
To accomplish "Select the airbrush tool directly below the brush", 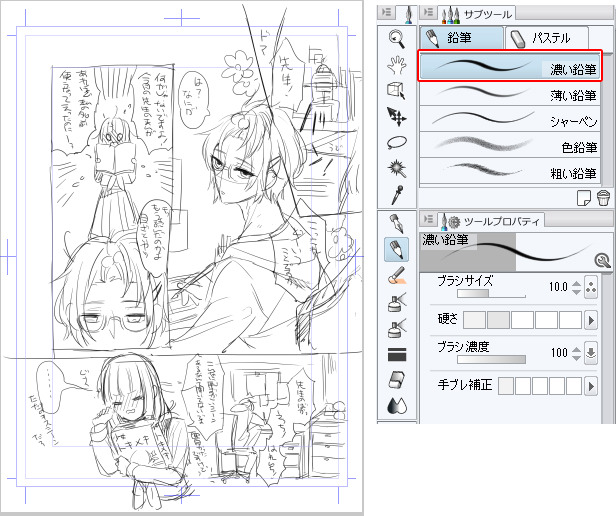I will [x=397, y=302].
